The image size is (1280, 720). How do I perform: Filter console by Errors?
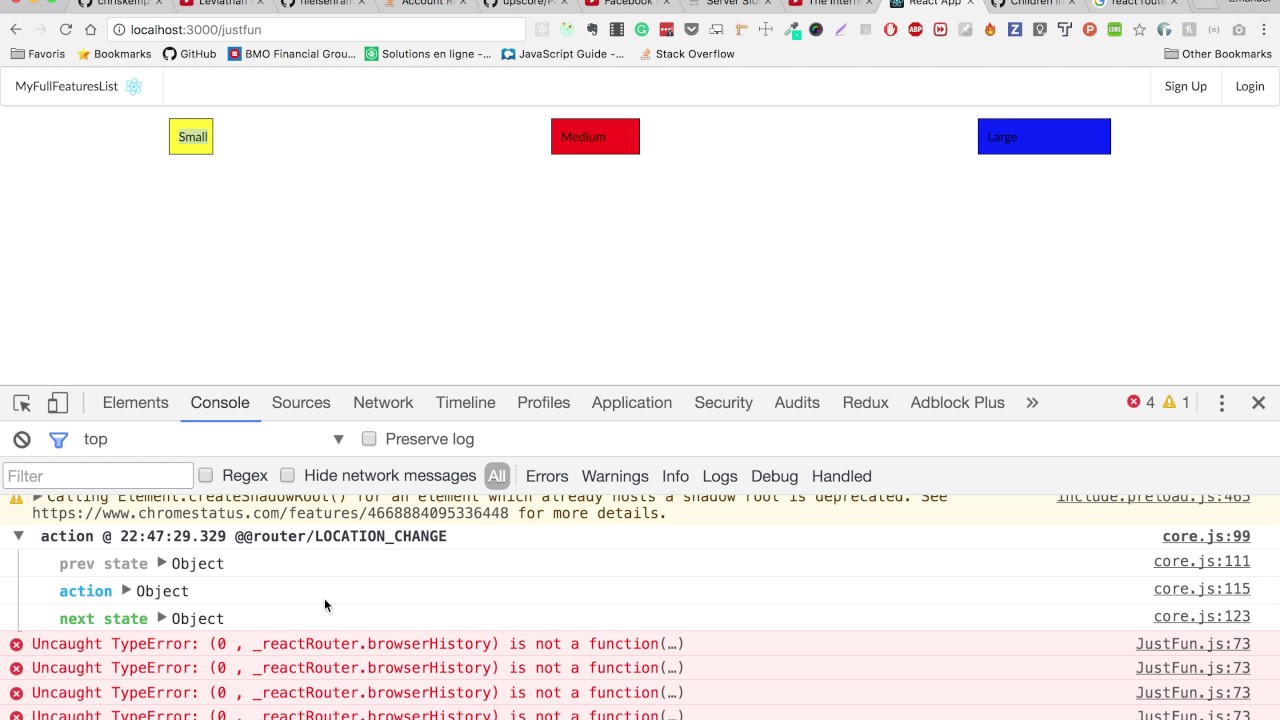click(547, 476)
